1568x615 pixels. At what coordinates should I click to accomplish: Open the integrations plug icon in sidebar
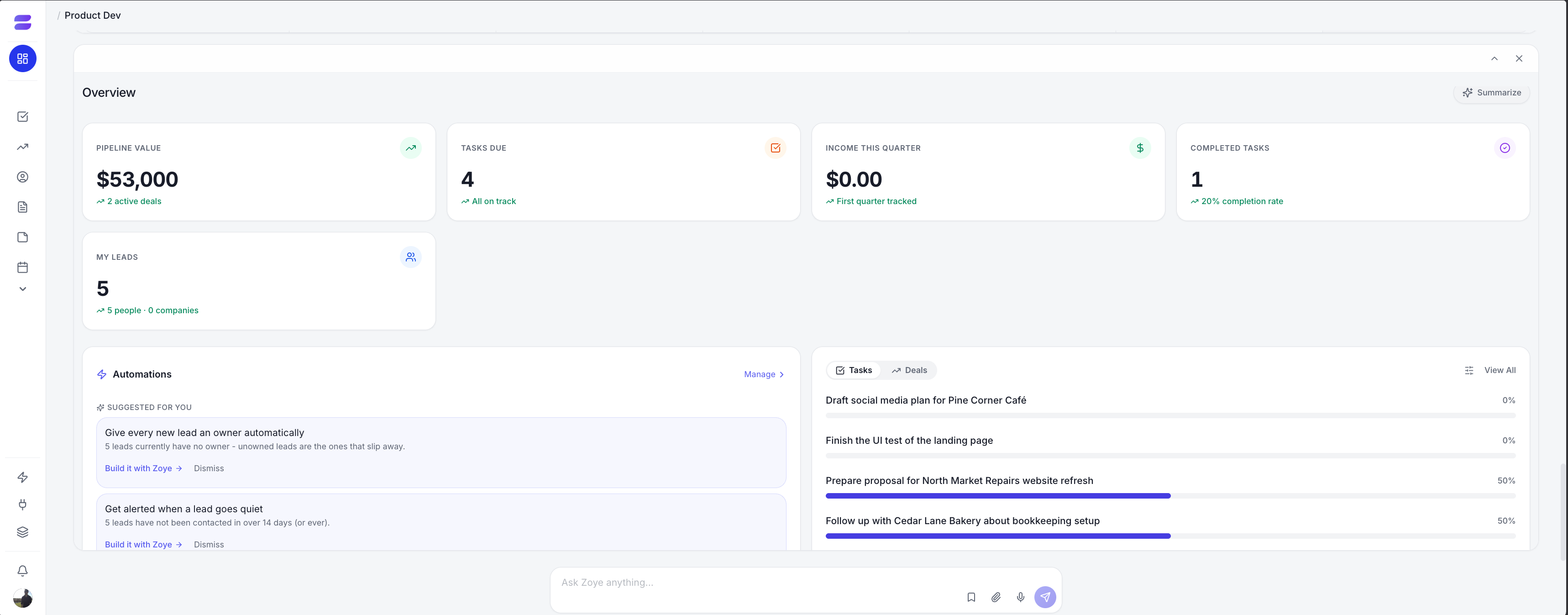coord(22,505)
